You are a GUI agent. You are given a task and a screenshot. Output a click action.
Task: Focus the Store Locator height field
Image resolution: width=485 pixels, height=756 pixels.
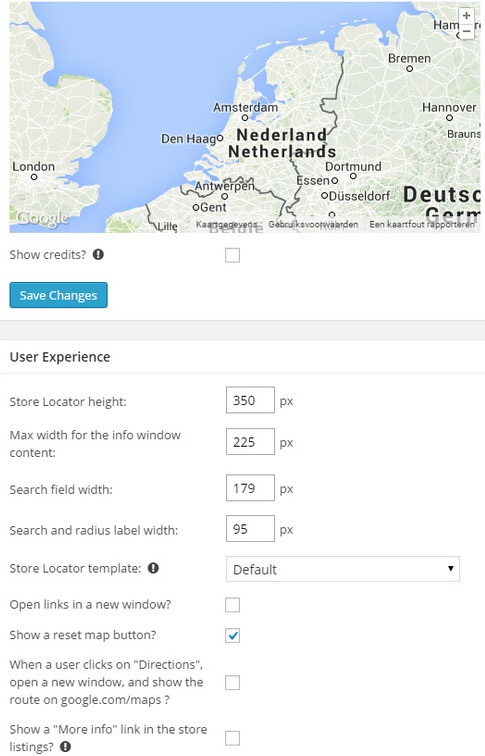coord(250,400)
